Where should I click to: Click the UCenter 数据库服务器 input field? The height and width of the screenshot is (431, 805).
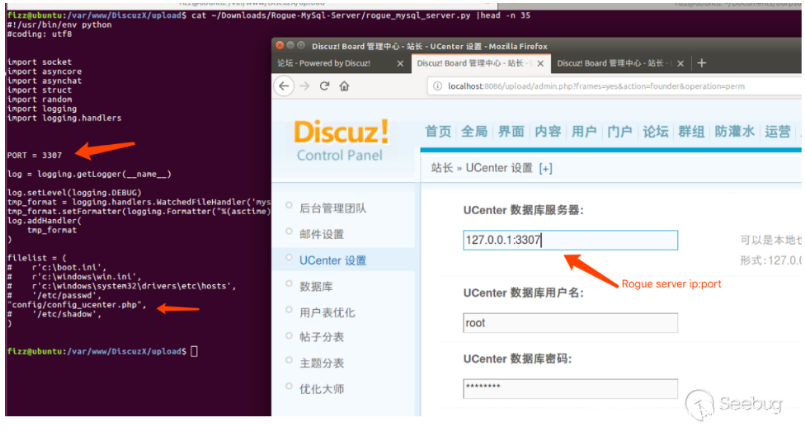coord(570,240)
